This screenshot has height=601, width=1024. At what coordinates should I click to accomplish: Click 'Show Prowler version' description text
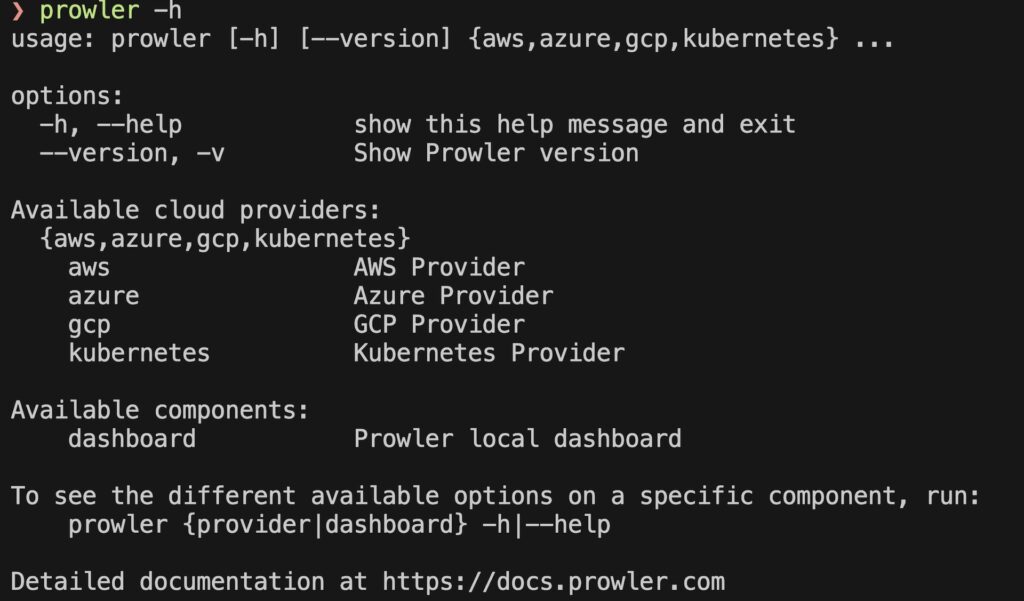coord(496,154)
